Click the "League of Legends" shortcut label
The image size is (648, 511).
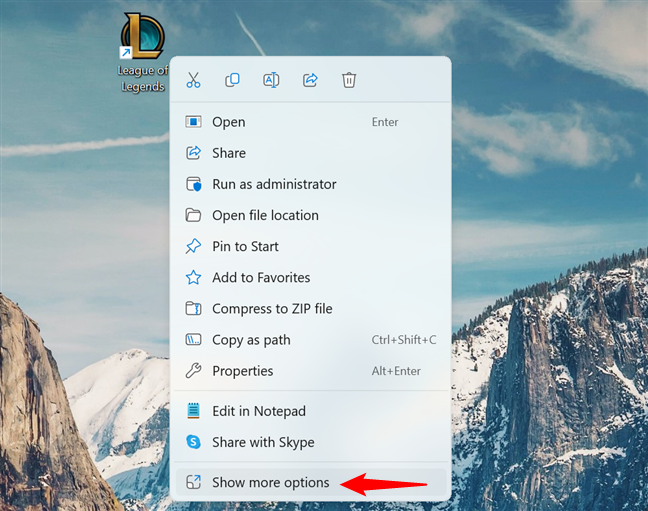[x=143, y=79]
